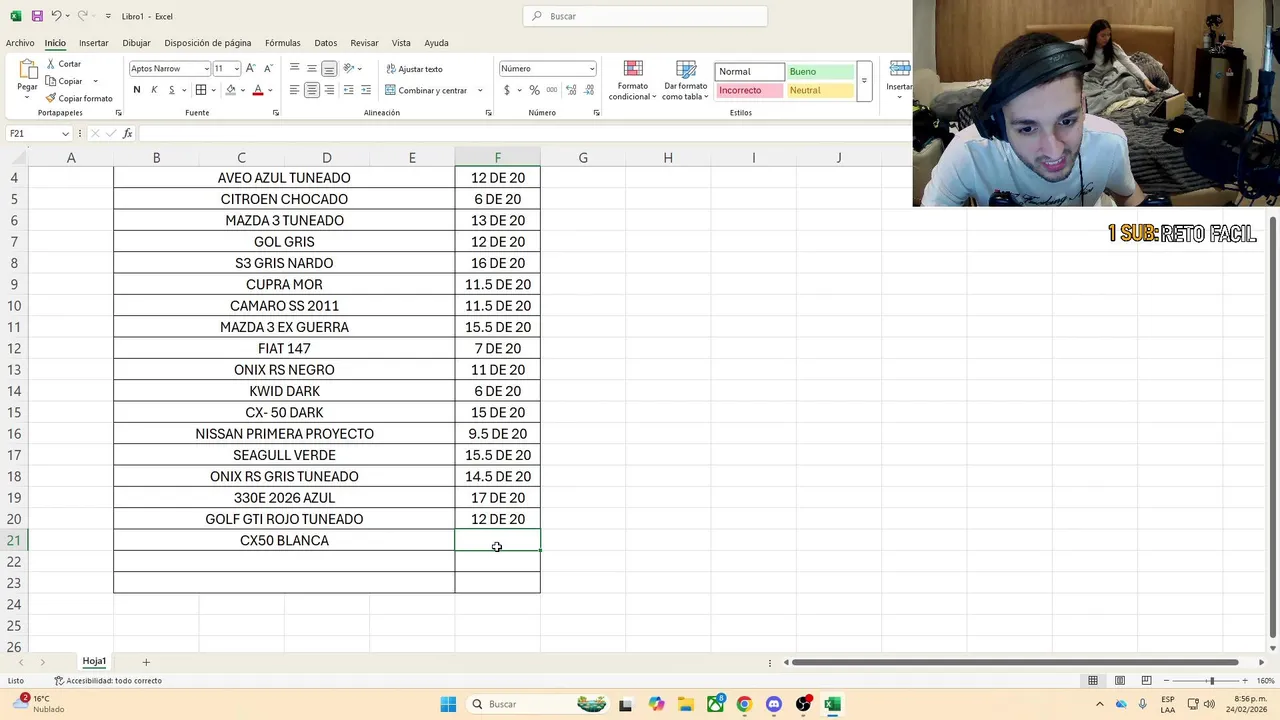Click the red font color swatch
The image size is (1280, 720).
258,90
